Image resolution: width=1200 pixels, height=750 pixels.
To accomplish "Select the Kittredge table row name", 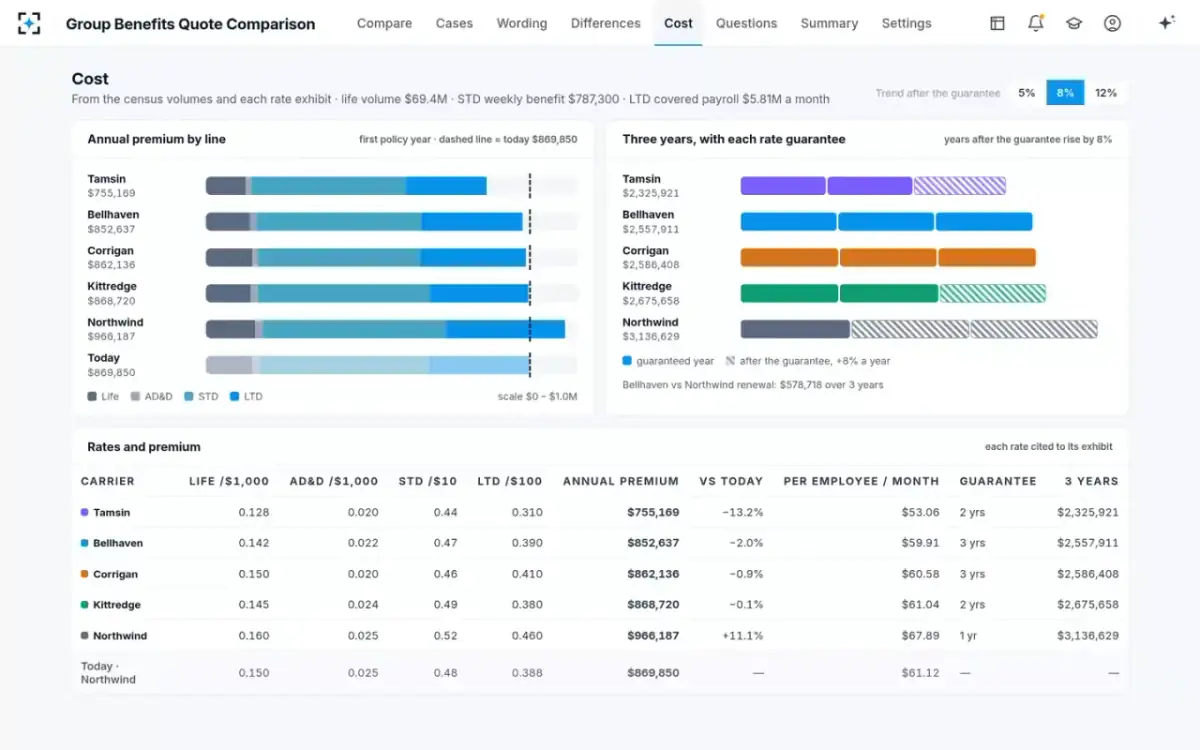I will [x=119, y=605].
